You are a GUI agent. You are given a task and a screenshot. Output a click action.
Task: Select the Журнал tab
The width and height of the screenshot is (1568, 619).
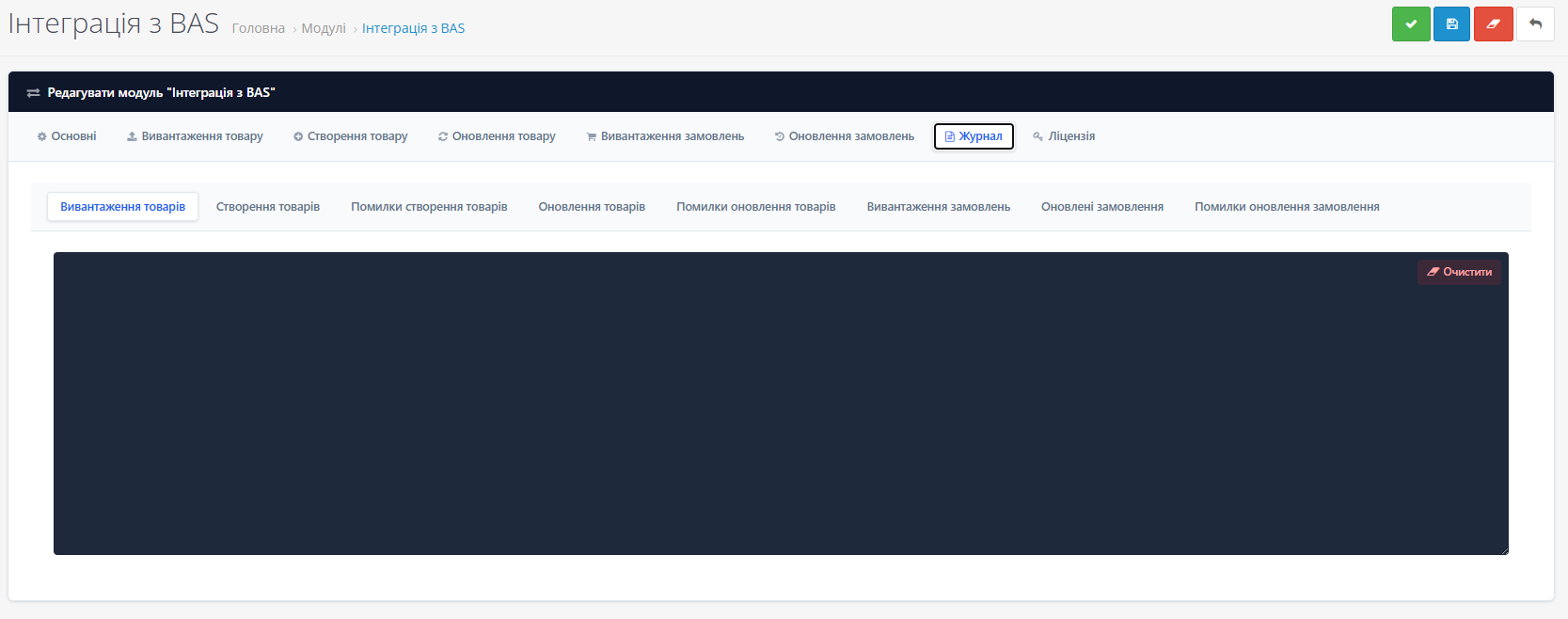point(974,136)
